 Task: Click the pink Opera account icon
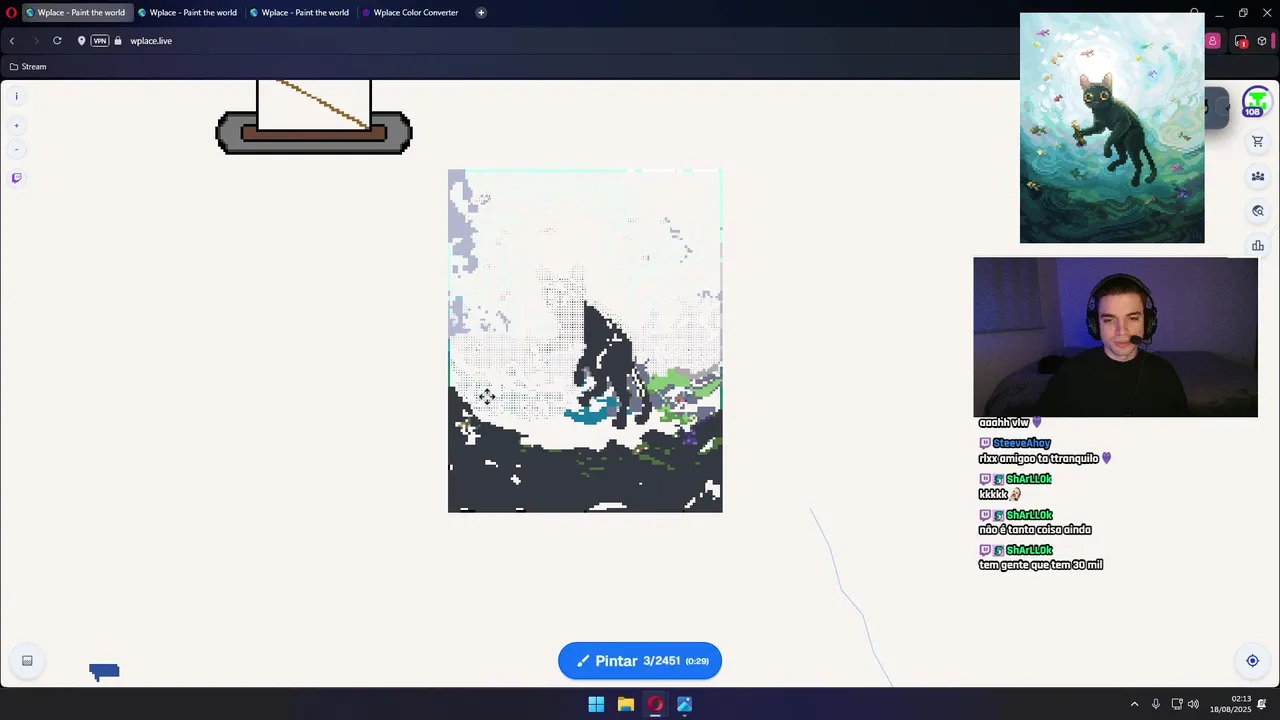click(1212, 41)
